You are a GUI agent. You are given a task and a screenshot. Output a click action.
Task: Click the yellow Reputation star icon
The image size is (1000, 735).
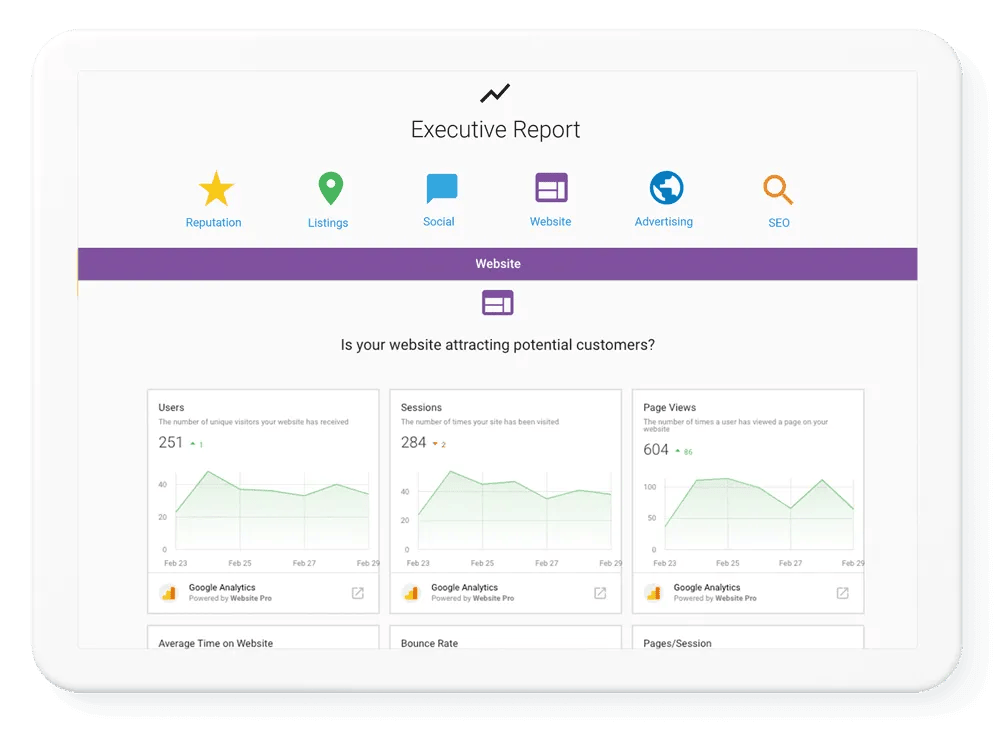[215, 189]
